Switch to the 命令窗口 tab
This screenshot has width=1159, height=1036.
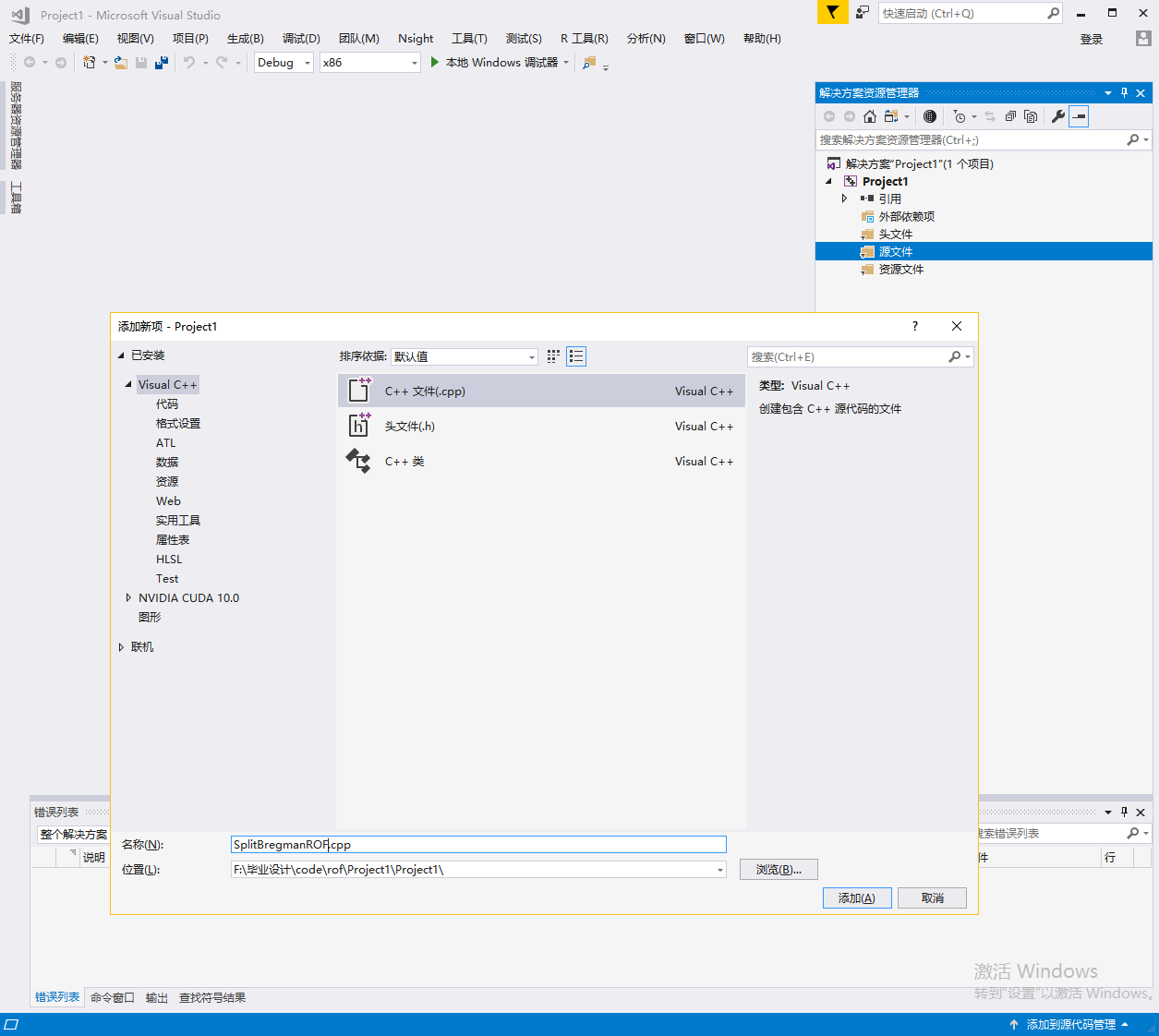coord(113,997)
